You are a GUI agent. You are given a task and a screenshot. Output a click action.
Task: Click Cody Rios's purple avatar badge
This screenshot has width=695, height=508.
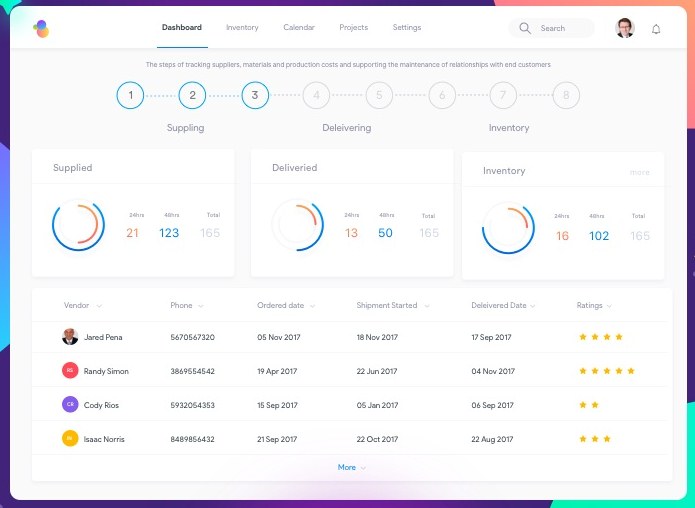coord(70,405)
